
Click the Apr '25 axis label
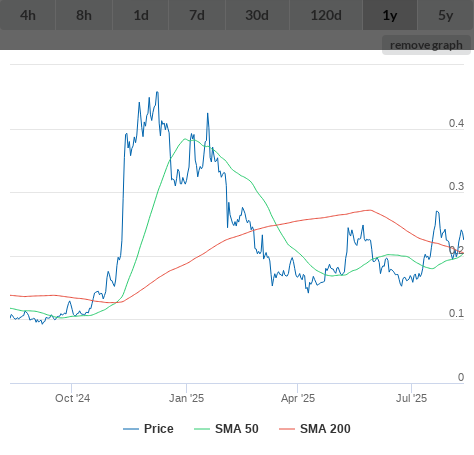tap(298, 398)
